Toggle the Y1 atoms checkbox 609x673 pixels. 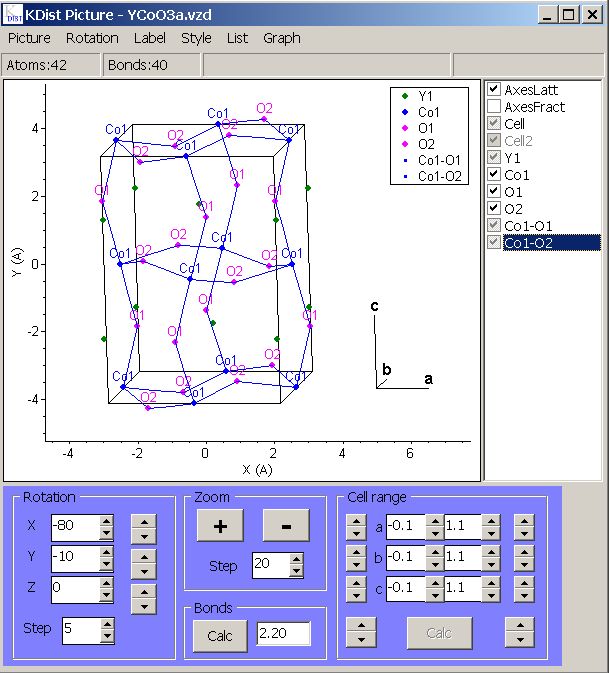pos(494,157)
